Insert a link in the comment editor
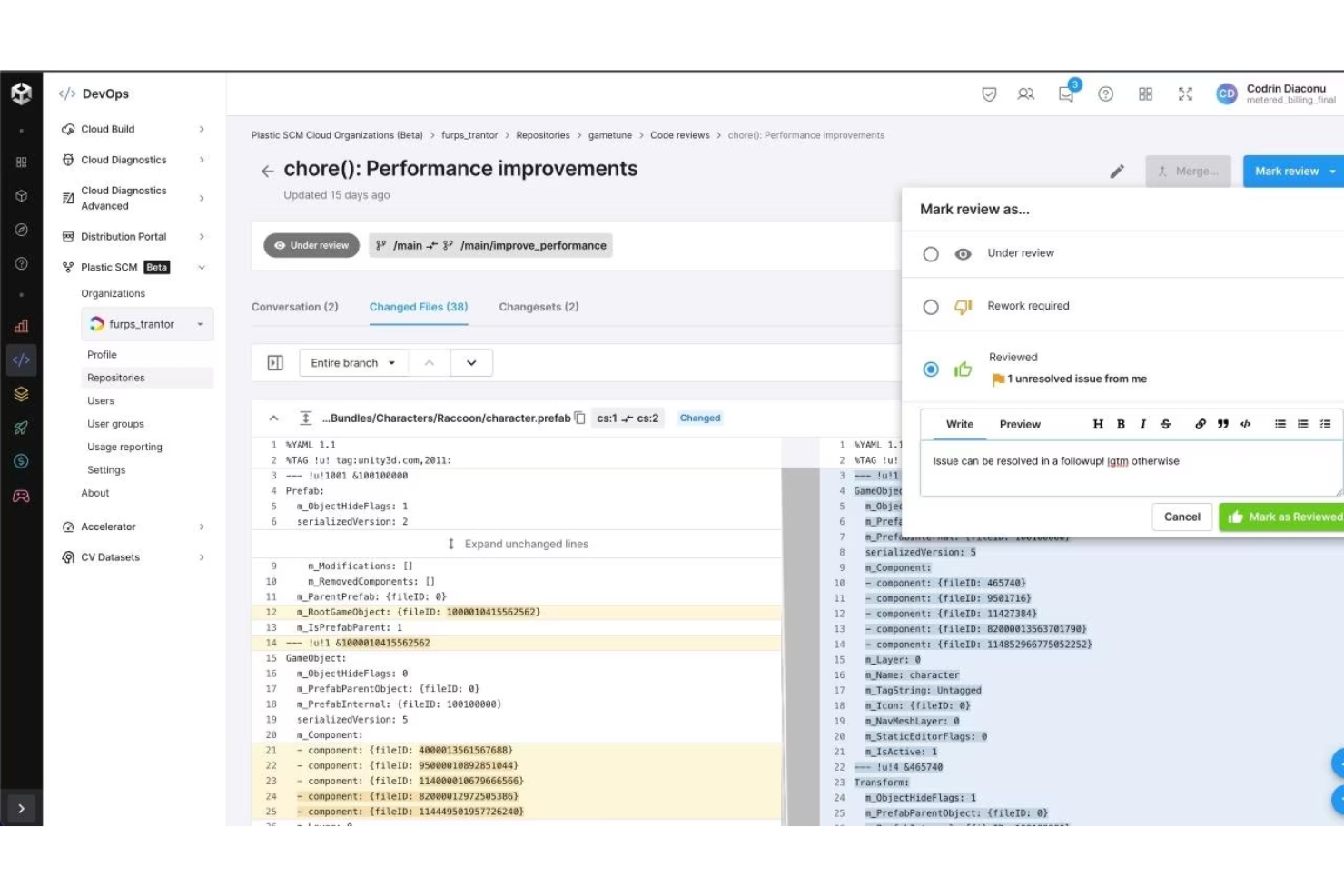This screenshot has width=1344, height=896. coord(1200,424)
